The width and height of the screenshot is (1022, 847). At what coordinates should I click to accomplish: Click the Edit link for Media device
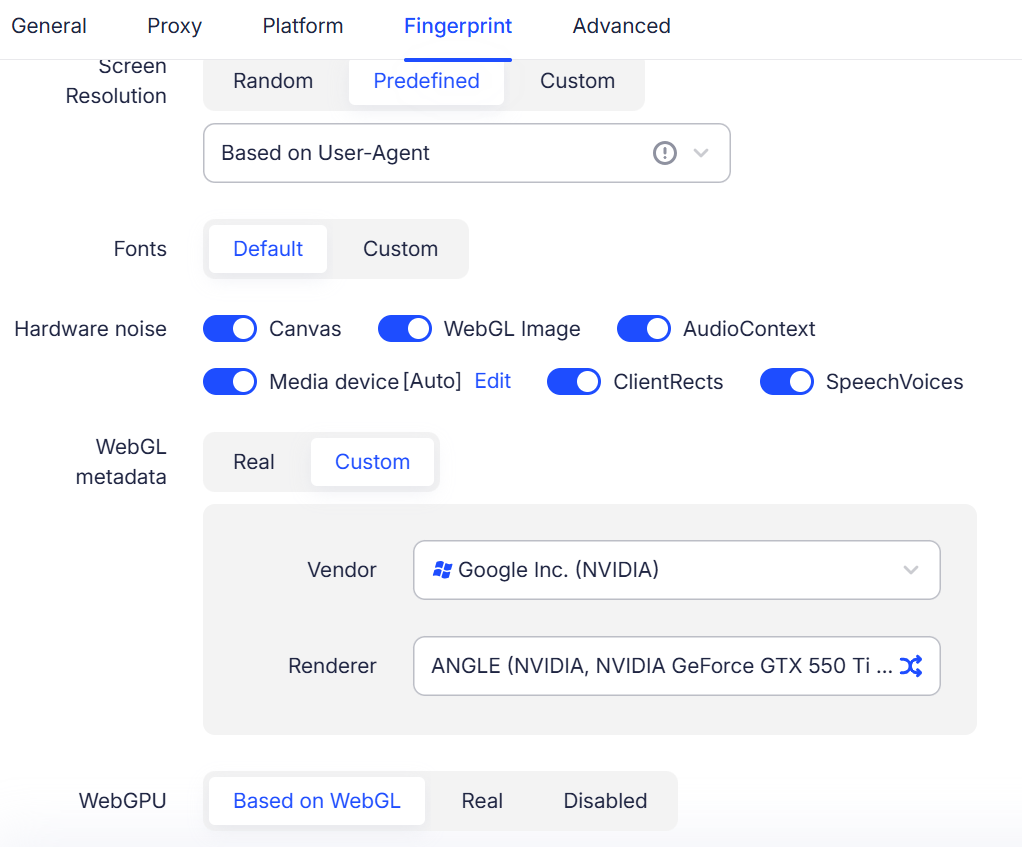[x=492, y=381]
